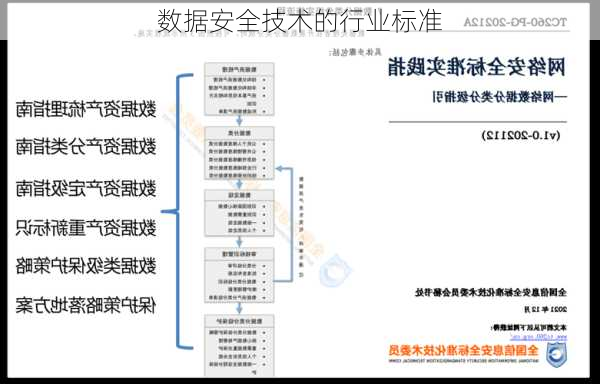
Task: Click the fourth flowchart box 审核标识管理
Action: click(239, 275)
